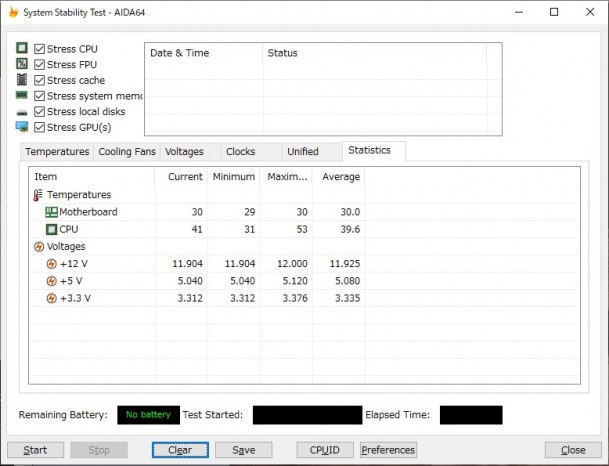Select the CPU temperature row

[68, 229]
